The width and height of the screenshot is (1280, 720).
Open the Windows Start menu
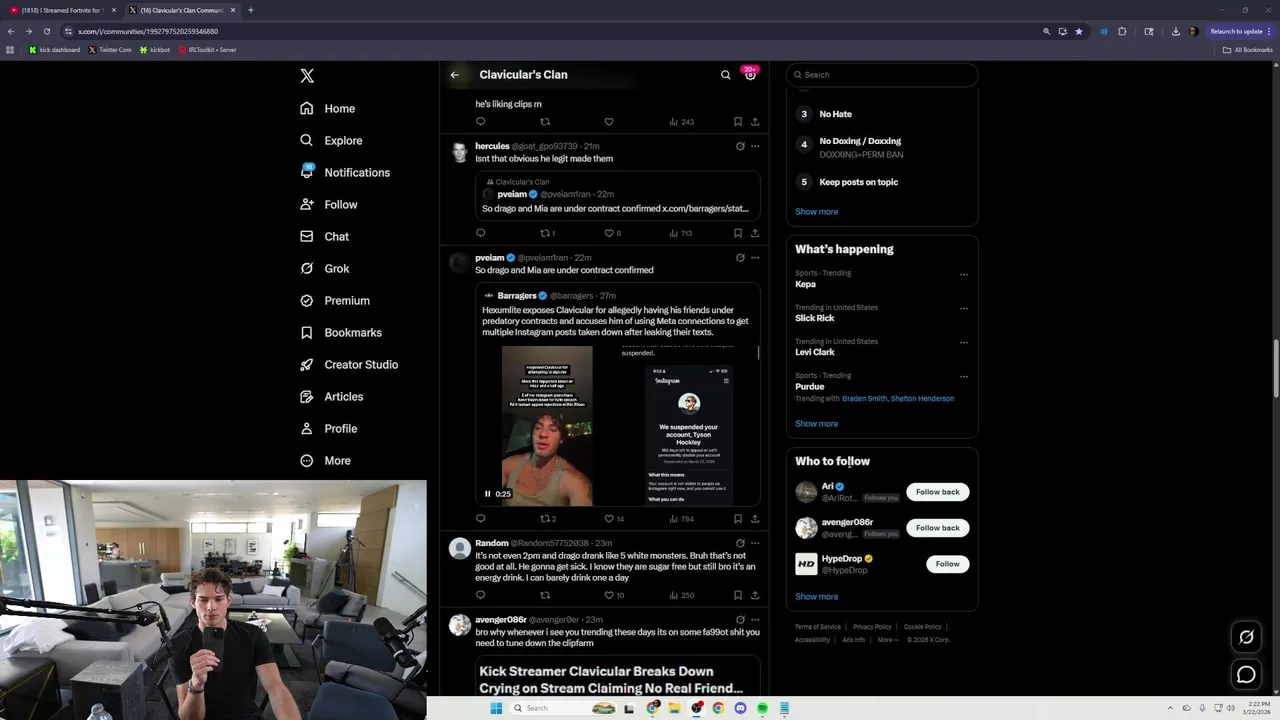[x=496, y=708]
